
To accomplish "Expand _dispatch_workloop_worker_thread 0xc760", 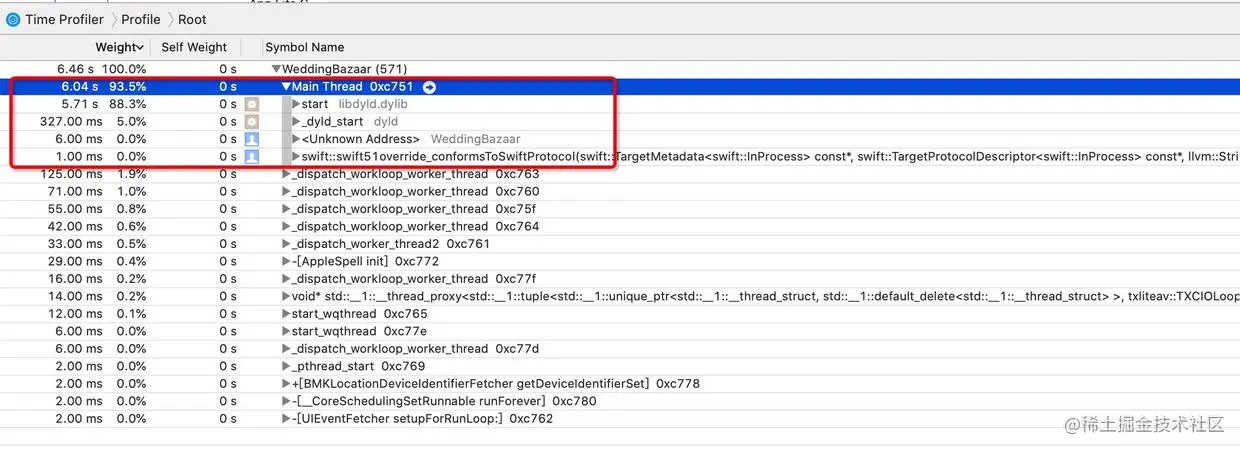I will 287,192.
